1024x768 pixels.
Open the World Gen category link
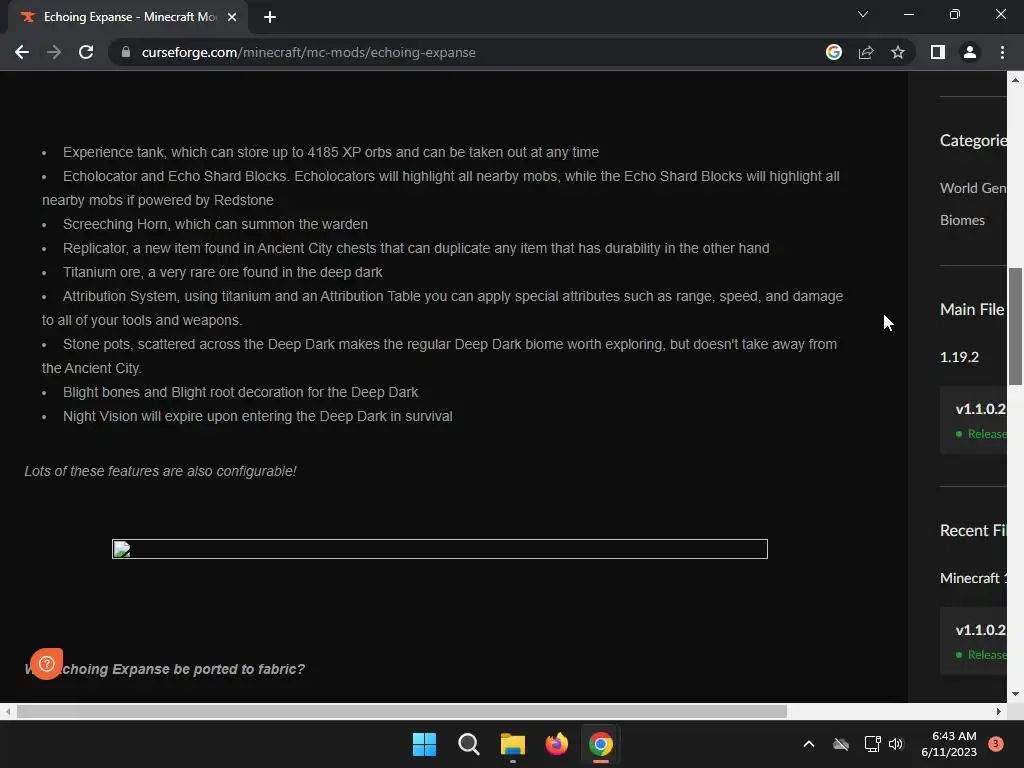[972, 188]
